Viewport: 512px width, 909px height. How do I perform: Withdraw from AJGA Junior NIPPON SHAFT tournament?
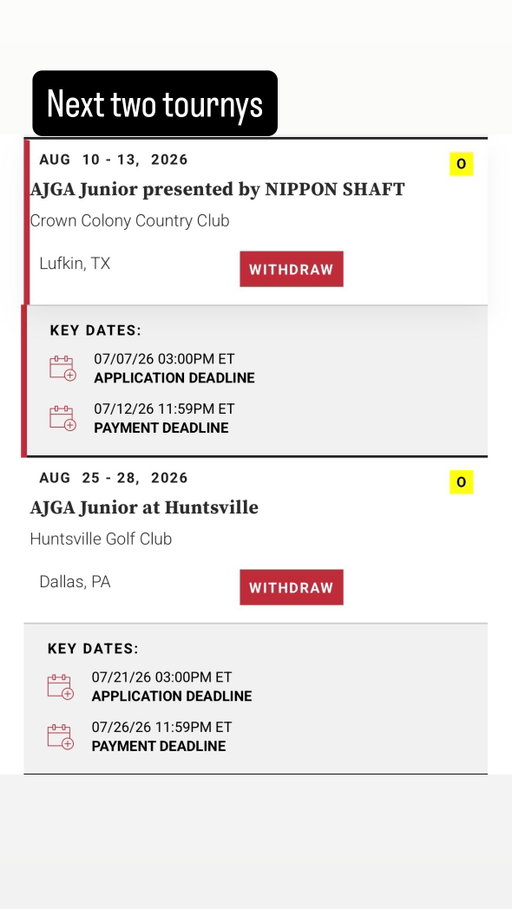(x=292, y=269)
